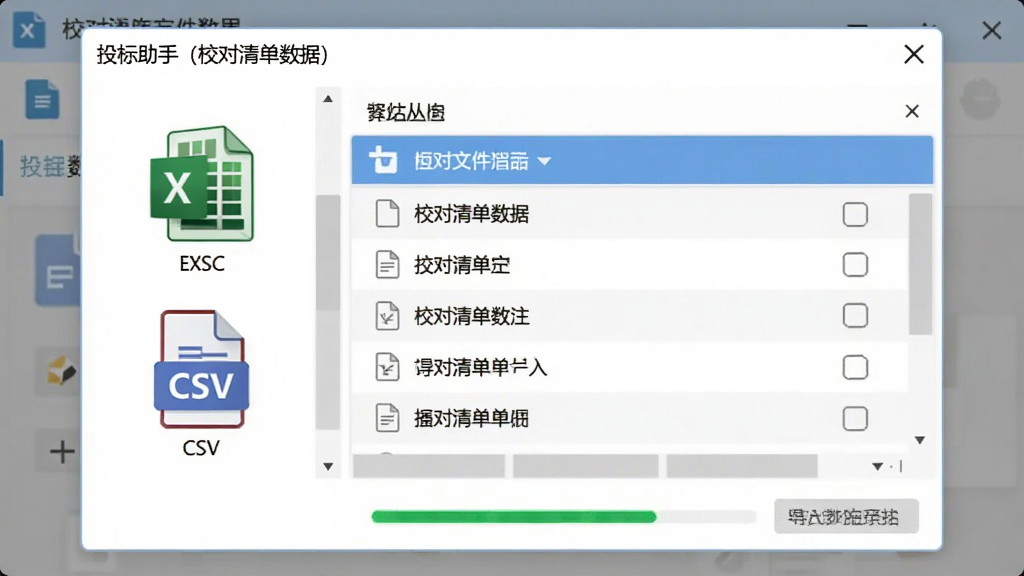The width and height of the screenshot is (1024, 576).
Task: Click the file icon beside 校对清单数据
Action: pos(387,214)
